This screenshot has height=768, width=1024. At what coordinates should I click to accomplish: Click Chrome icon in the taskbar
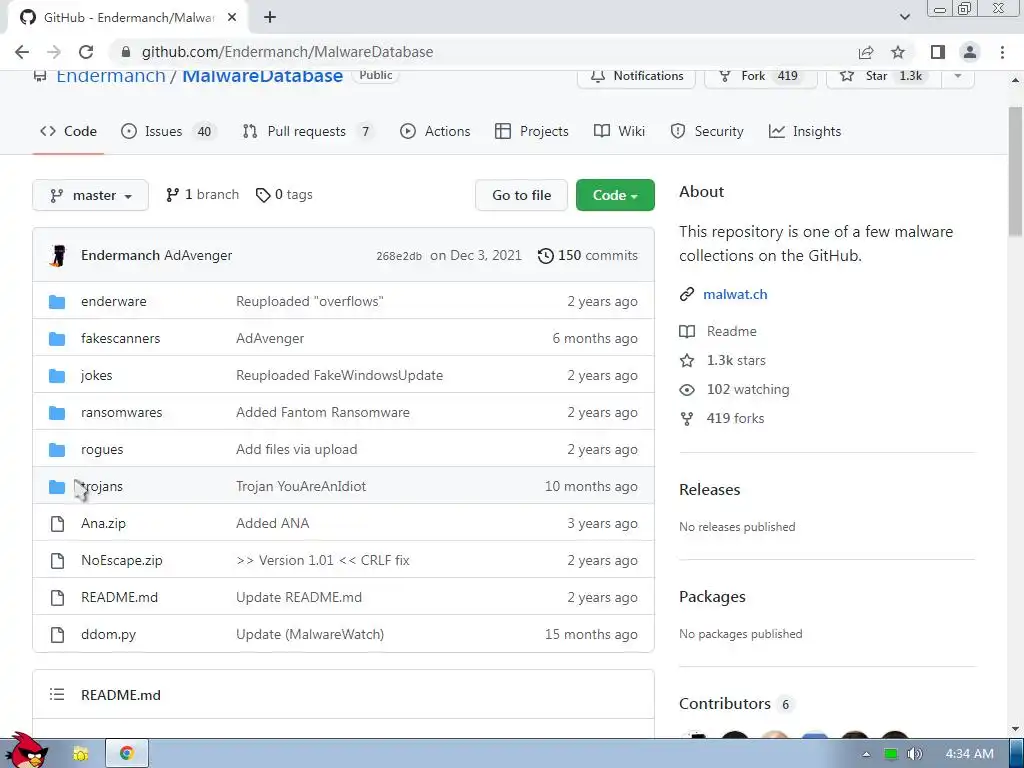pos(127,753)
